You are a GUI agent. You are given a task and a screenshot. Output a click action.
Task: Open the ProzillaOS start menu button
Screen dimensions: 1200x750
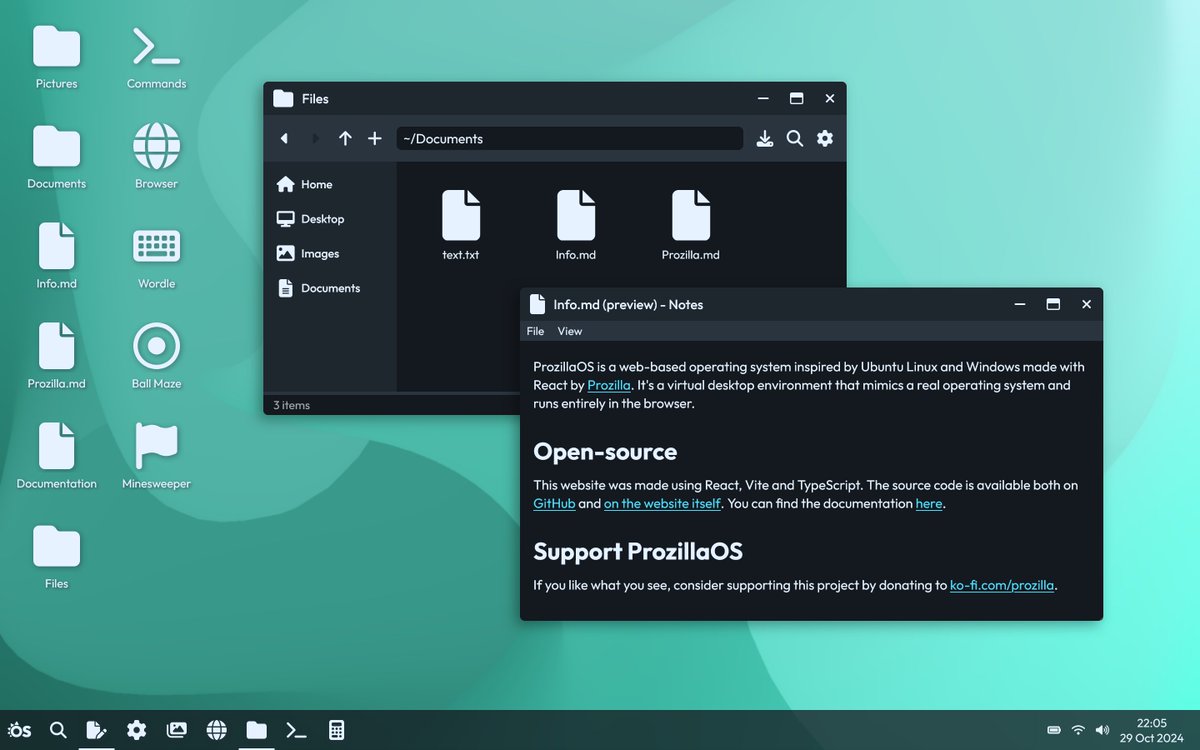(x=19, y=730)
